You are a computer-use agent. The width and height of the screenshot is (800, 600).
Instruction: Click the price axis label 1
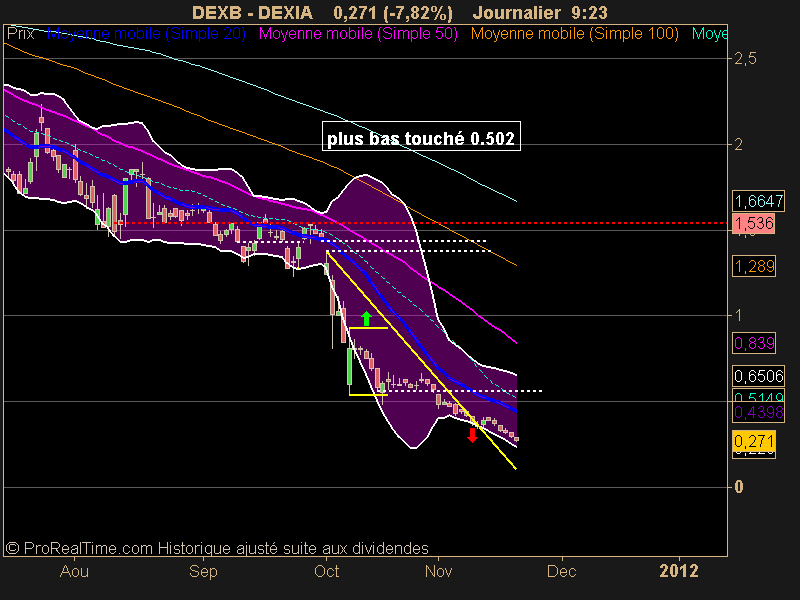738,315
